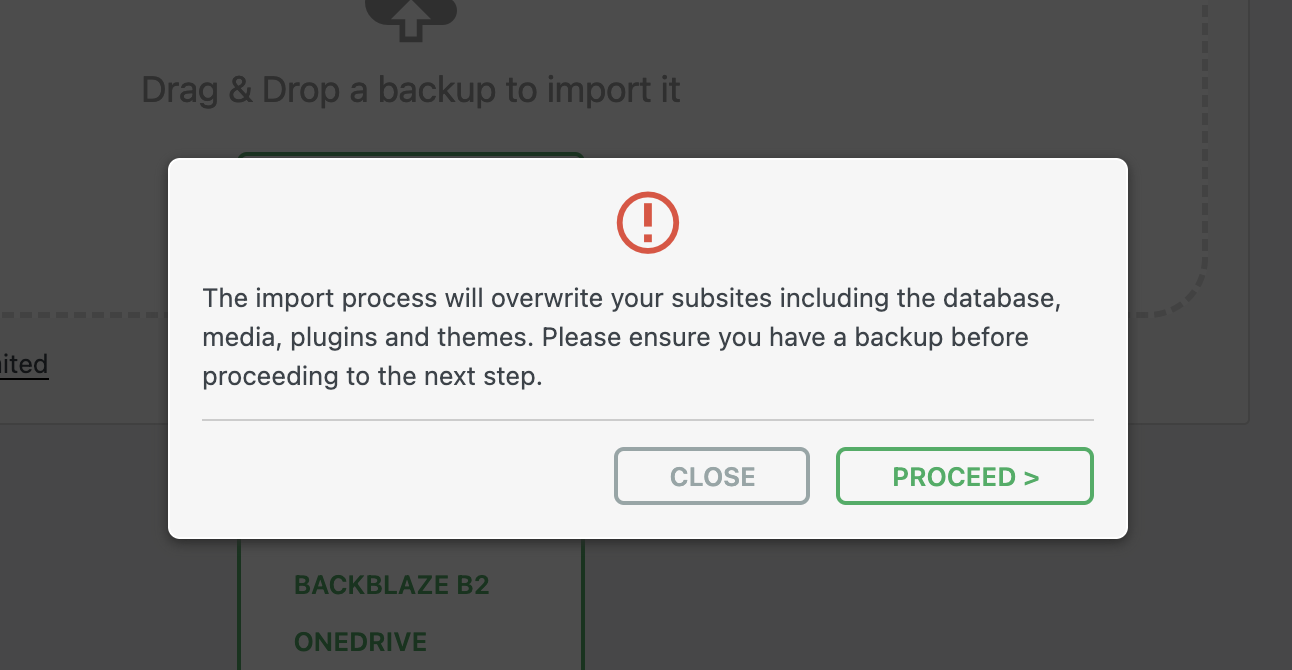Click the PROCEED button
This screenshot has height=670, width=1292.
pos(964,476)
